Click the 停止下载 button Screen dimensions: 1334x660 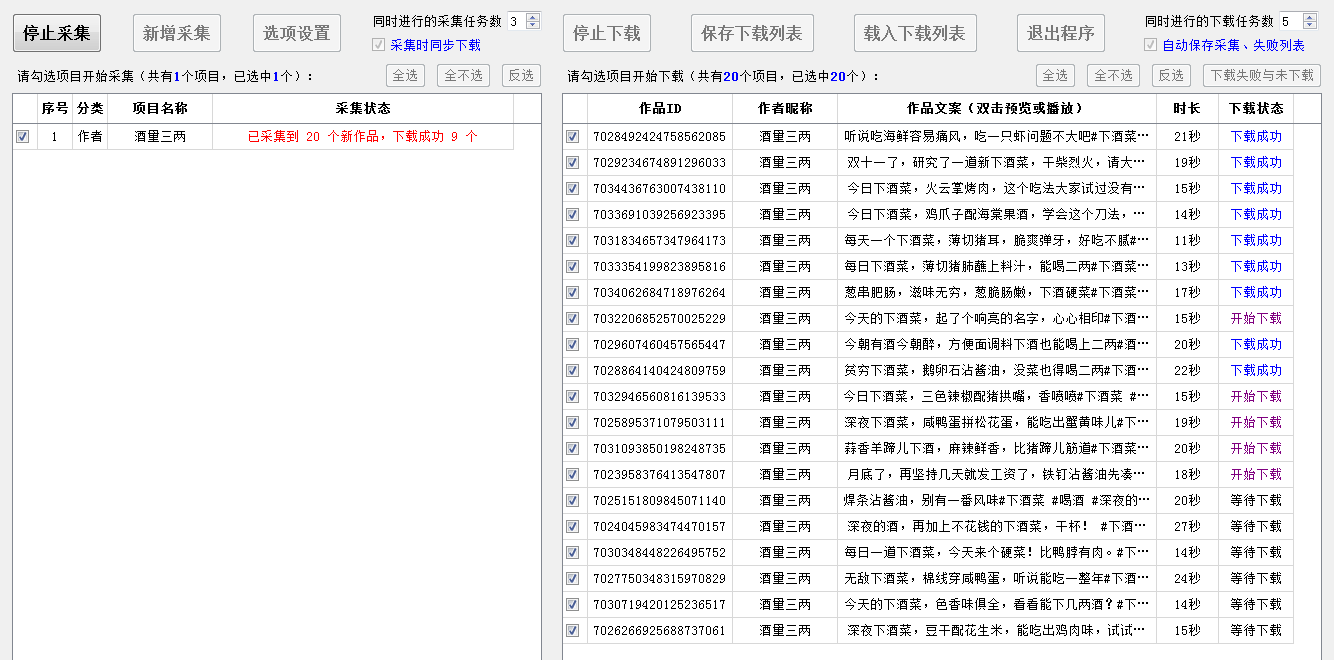click(607, 33)
